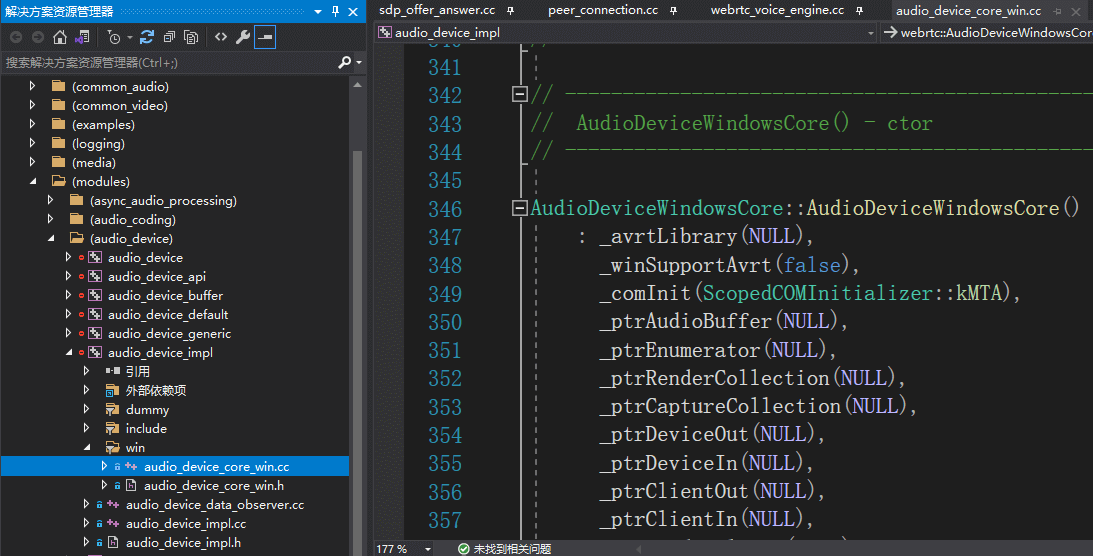1093x556 pixels.
Task: Click the Home icon in Solution Explorer toolbar
Action: pyautogui.click(x=60, y=37)
